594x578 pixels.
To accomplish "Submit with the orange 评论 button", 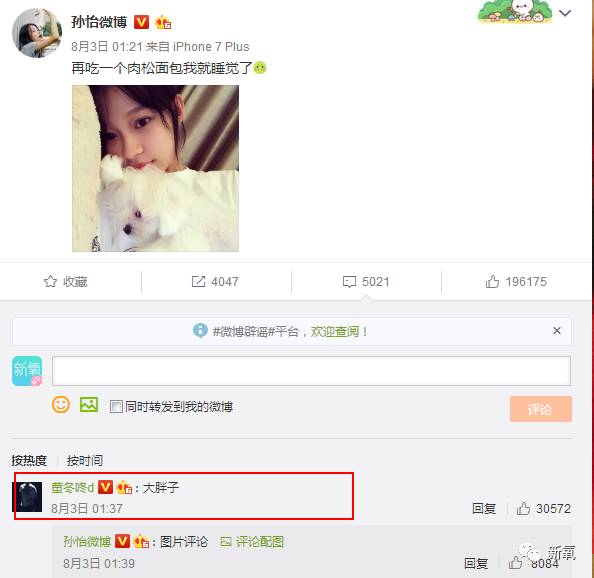I will click(x=541, y=409).
